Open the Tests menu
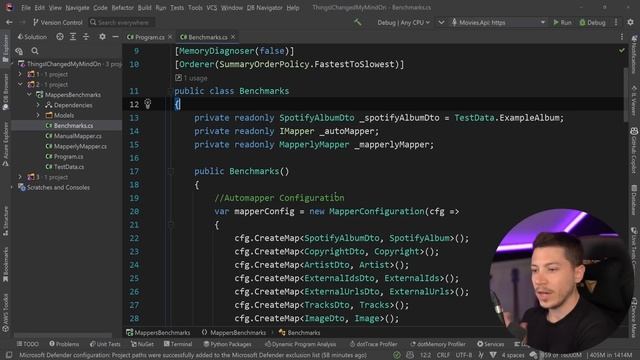 (x=177, y=8)
